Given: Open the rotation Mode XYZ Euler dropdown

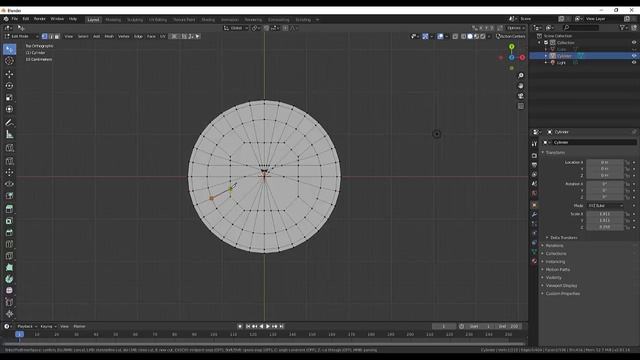Looking at the screenshot, I should click(x=606, y=206).
